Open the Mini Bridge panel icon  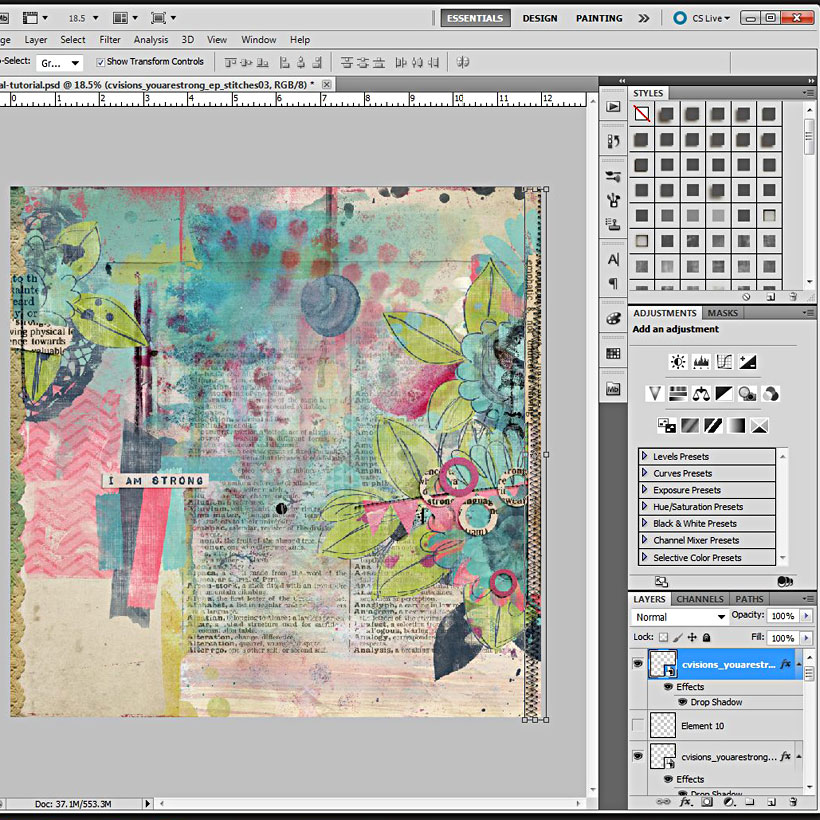[x=613, y=389]
